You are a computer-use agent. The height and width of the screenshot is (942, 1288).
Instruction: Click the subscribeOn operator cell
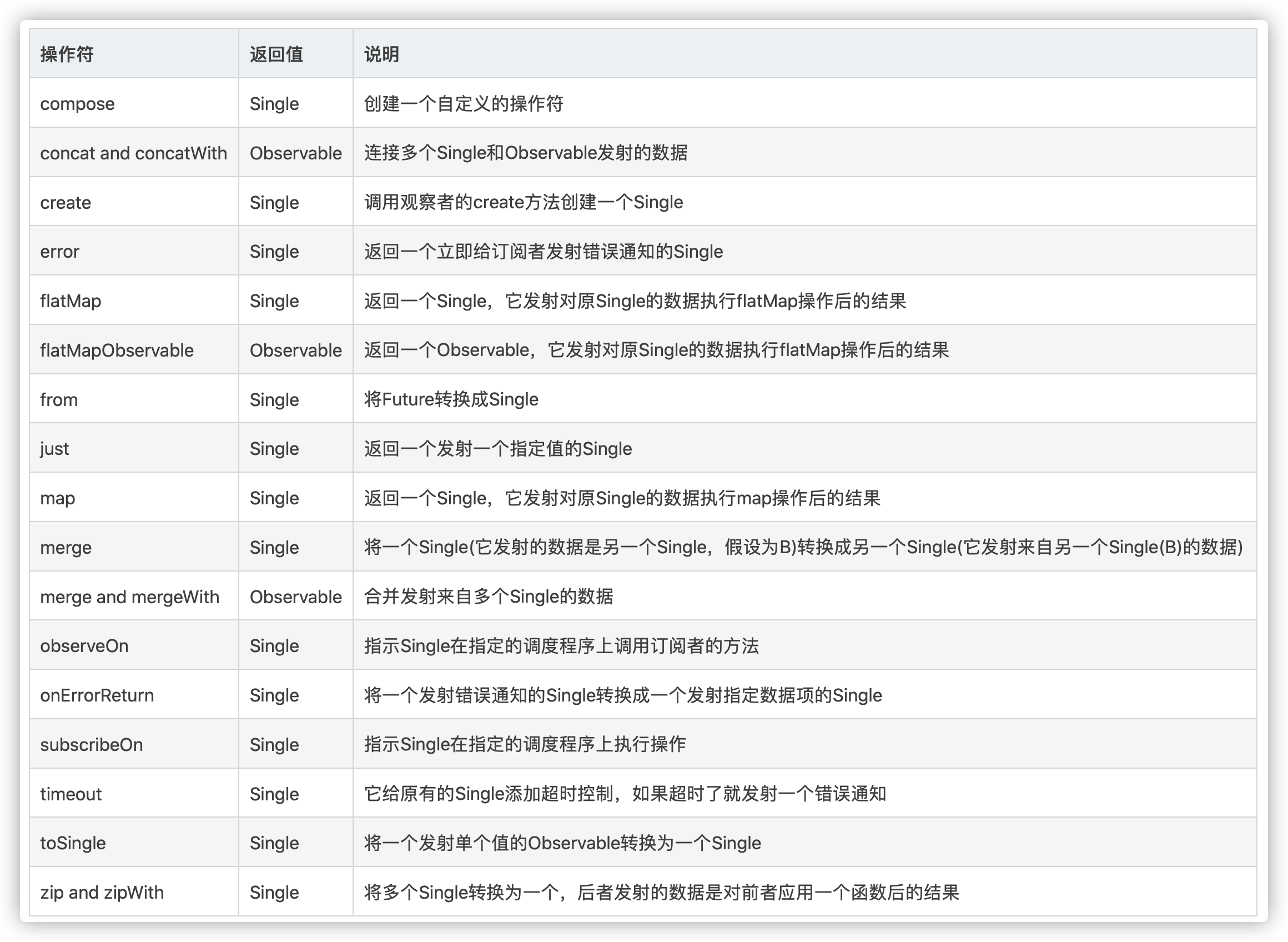point(91,744)
